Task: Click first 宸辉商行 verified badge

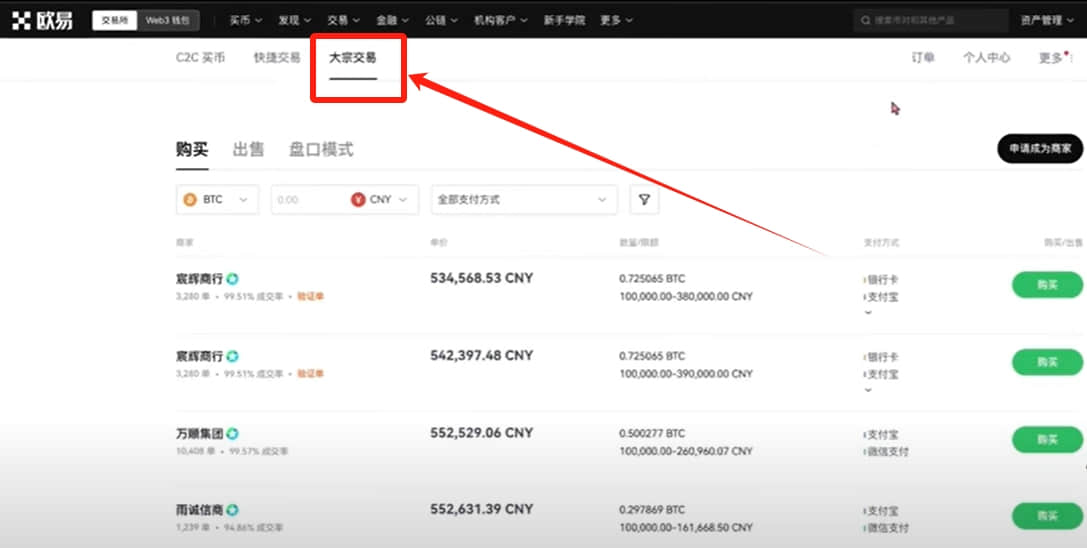Action: click(232, 279)
